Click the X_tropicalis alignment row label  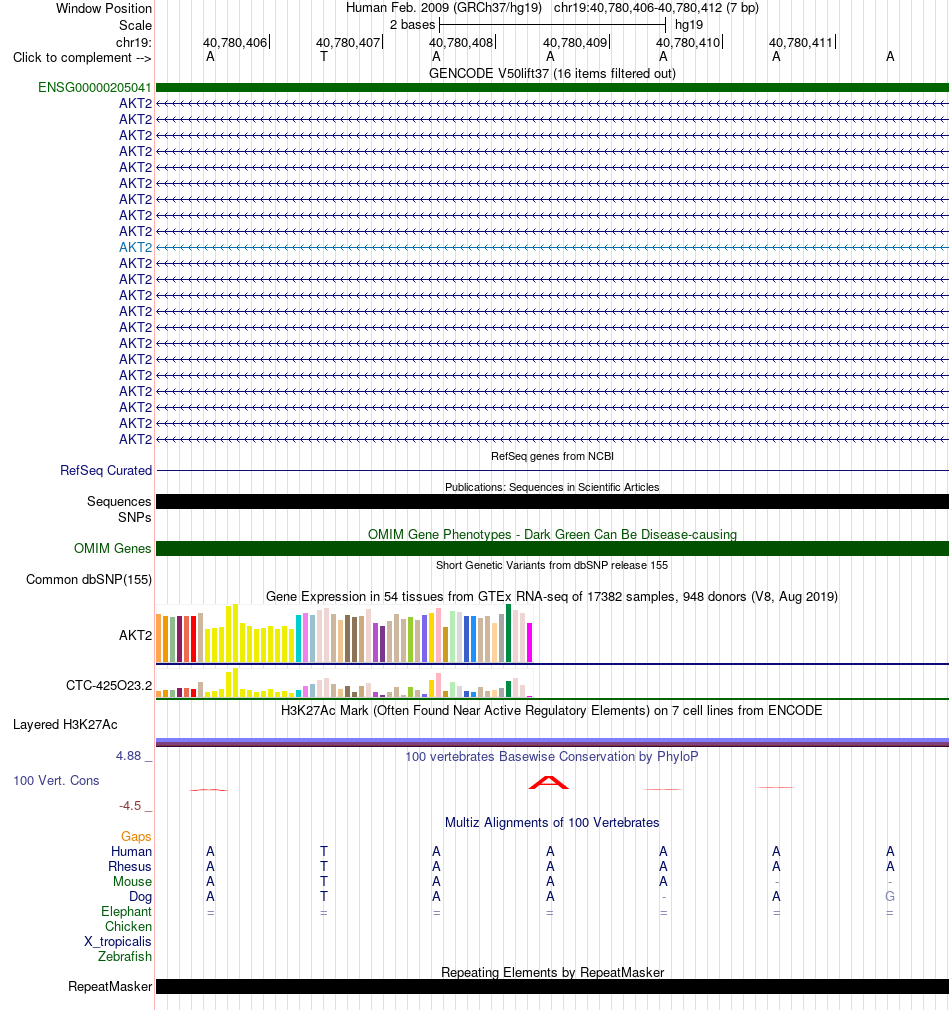click(x=118, y=942)
